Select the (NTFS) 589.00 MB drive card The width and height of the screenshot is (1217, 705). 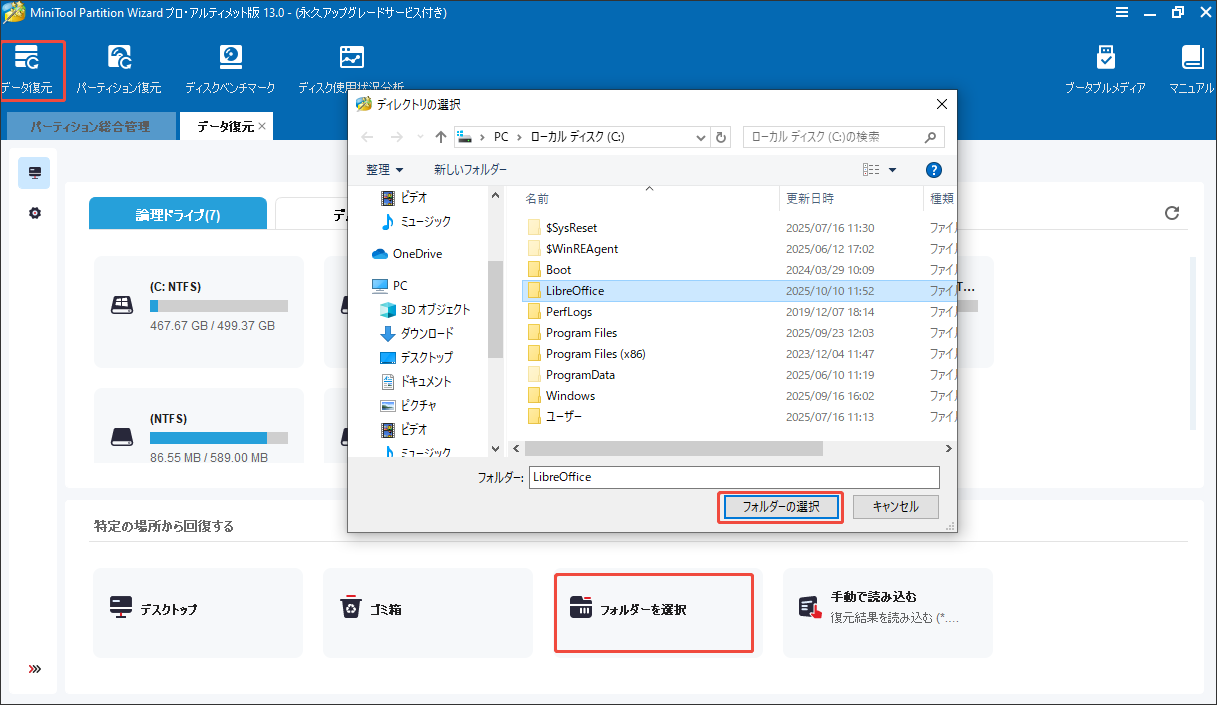[198, 426]
